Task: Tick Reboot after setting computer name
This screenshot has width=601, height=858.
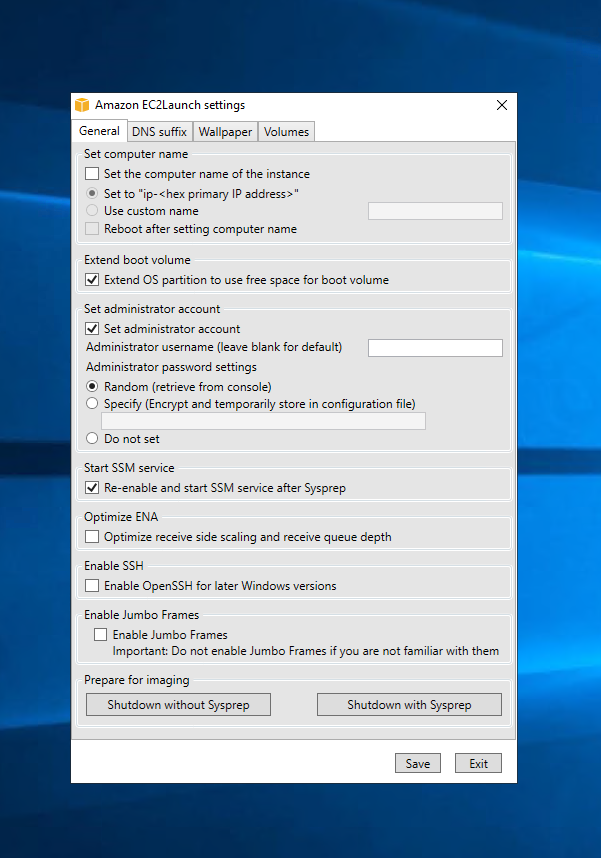Action: [x=92, y=229]
